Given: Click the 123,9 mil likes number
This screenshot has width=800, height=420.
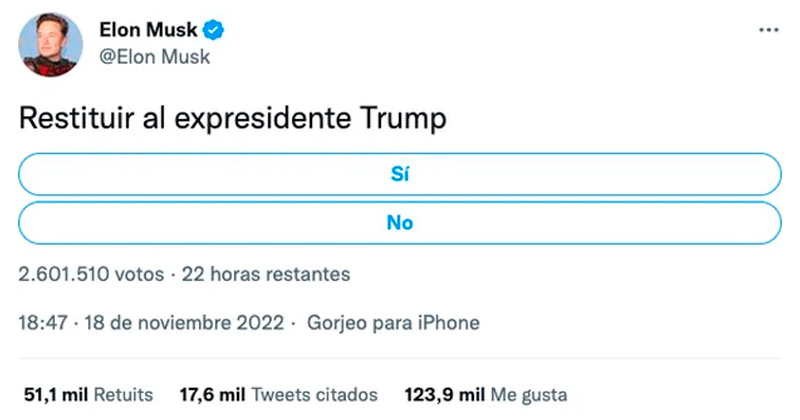Looking at the screenshot, I should pos(445,393).
